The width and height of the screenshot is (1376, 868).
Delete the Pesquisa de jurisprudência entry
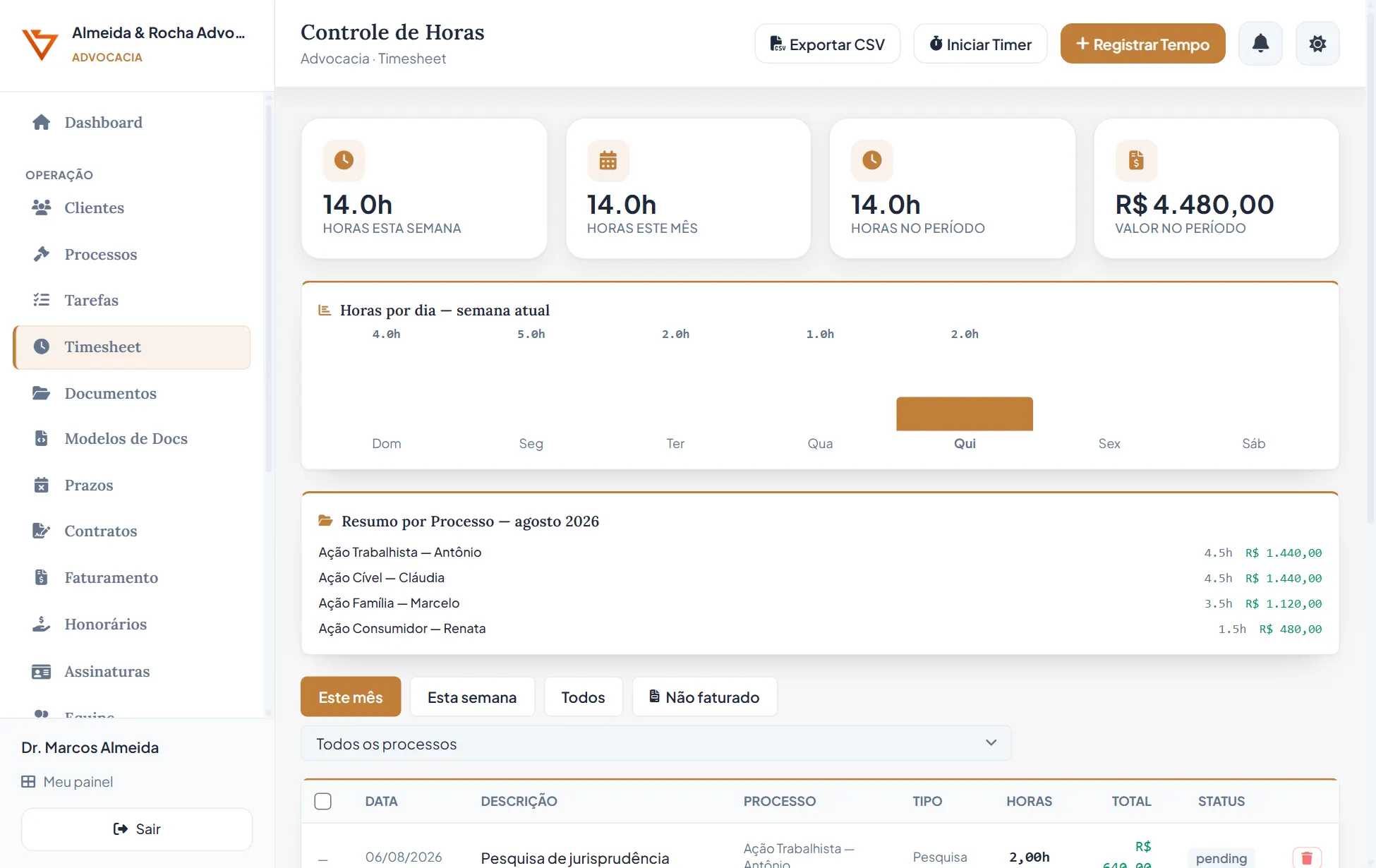point(1306,857)
